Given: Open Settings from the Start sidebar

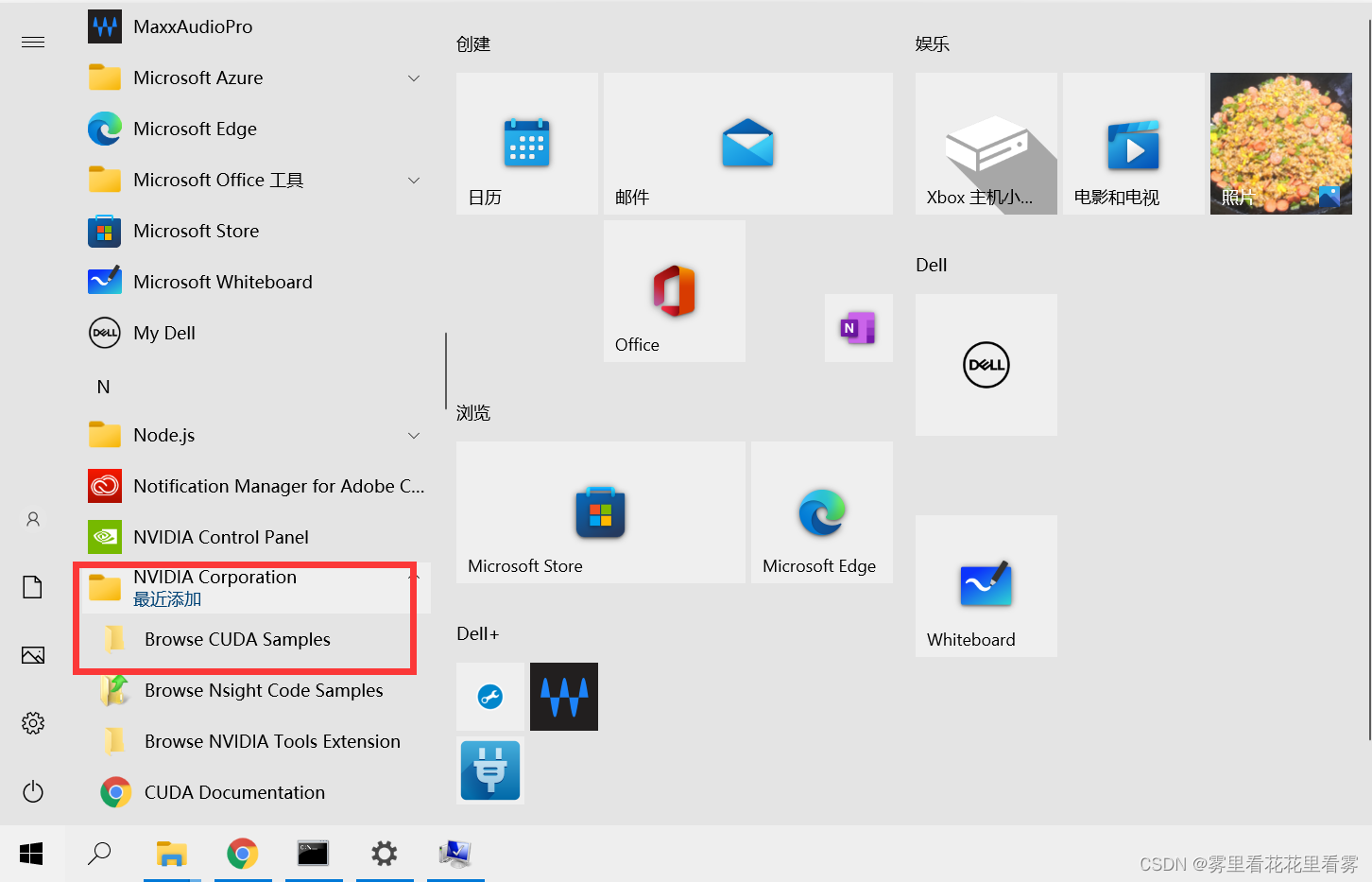Looking at the screenshot, I should [x=33, y=723].
